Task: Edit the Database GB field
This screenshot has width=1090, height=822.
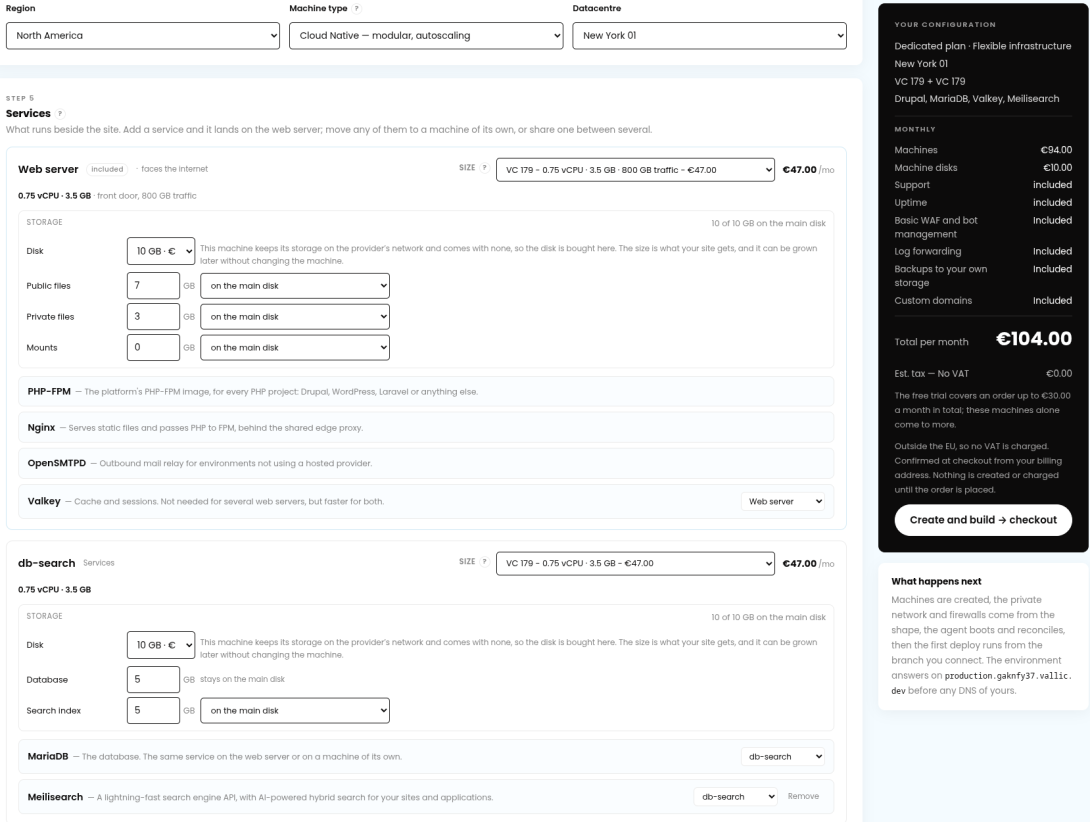Action: [x=153, y=679]
